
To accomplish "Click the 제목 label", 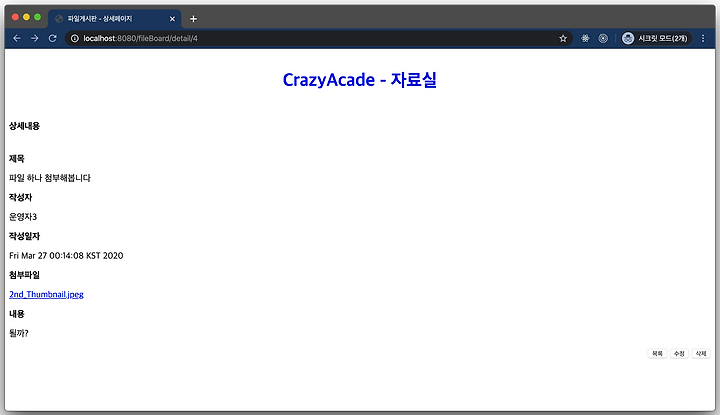I will [17, 158].
